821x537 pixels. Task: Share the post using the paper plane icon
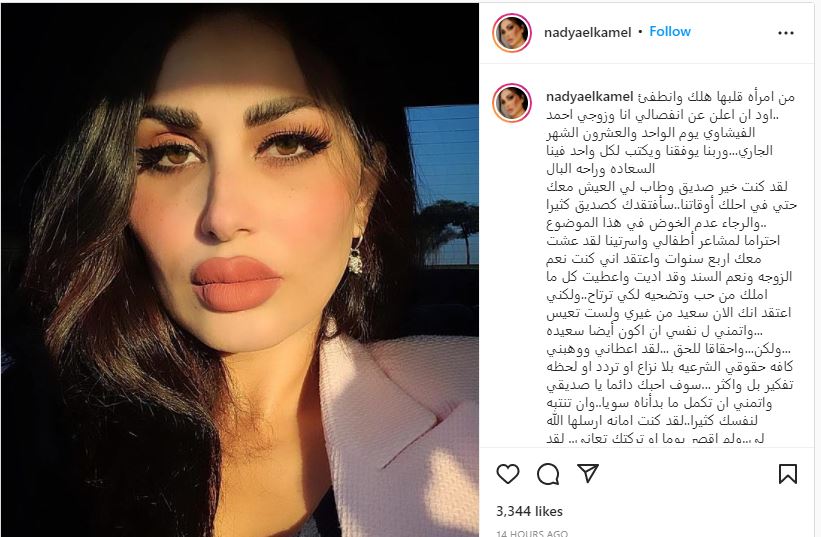click(588, 473)
